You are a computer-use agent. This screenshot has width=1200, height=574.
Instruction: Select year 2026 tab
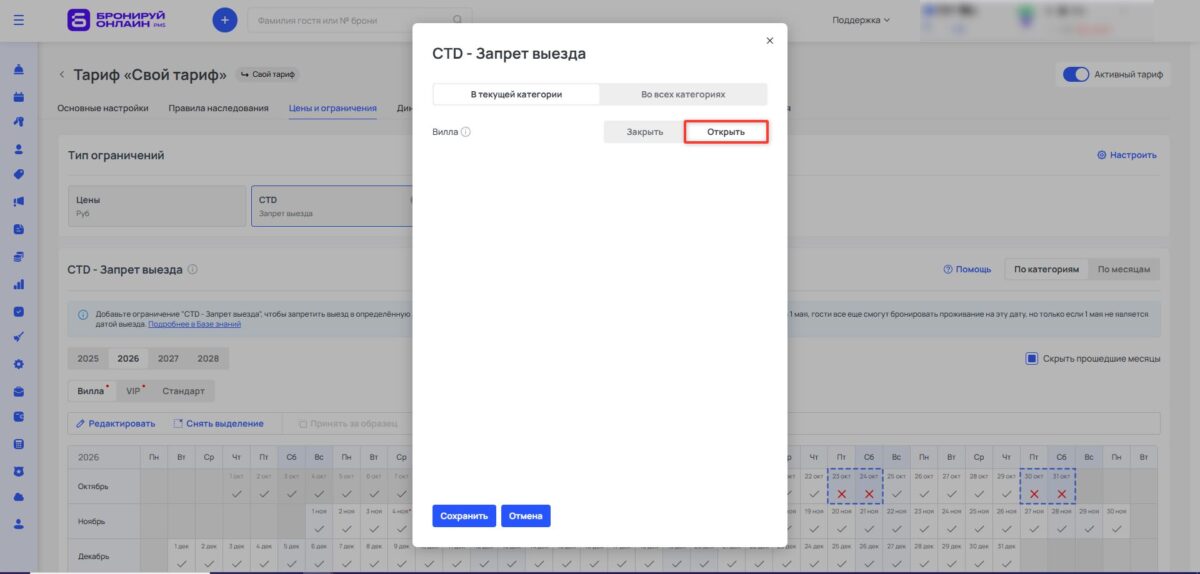[128, 358]
